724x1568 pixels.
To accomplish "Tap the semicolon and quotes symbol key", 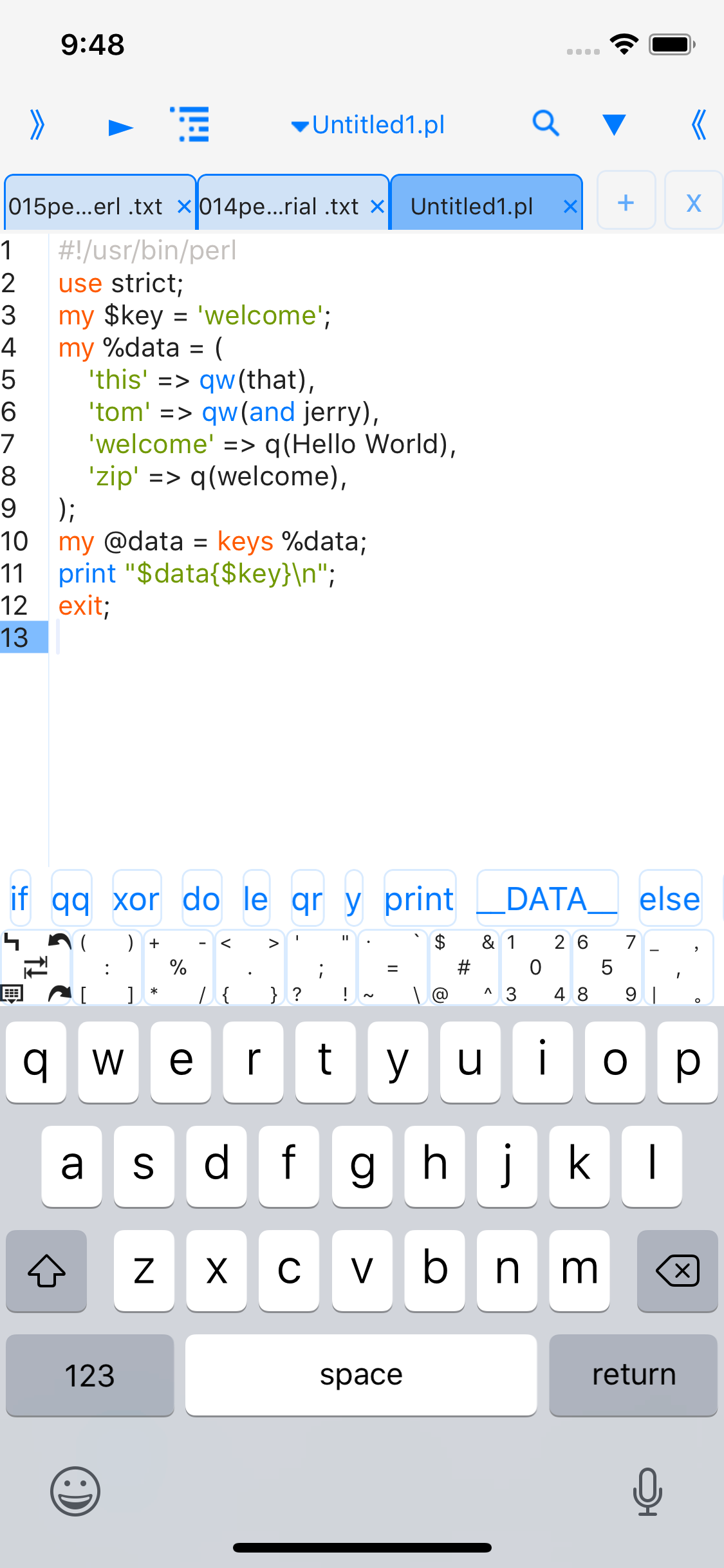I will 321,967.
